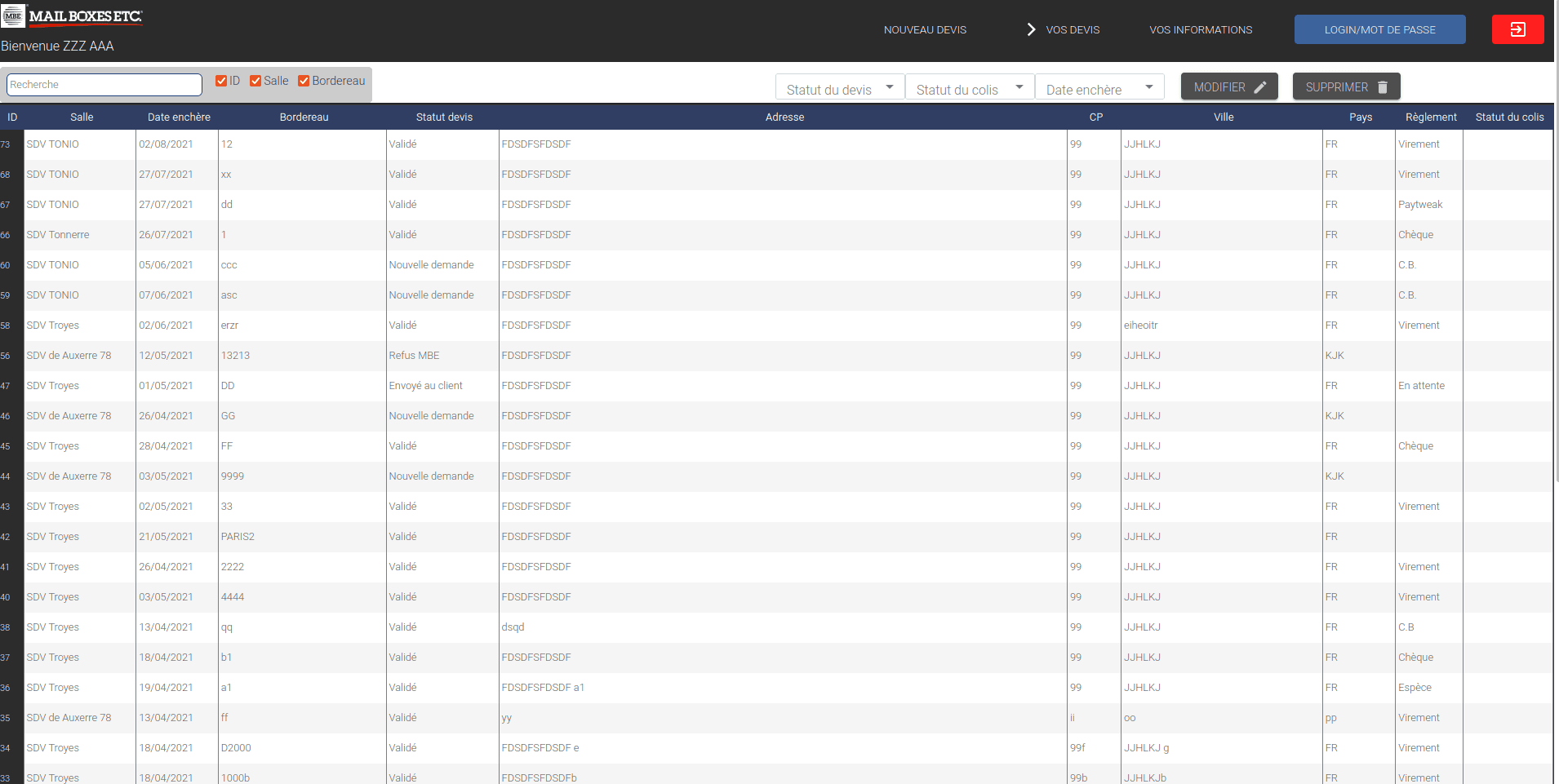
Task: Click the Mail Boxes Etc logo
Action: [x=73, y=16]
